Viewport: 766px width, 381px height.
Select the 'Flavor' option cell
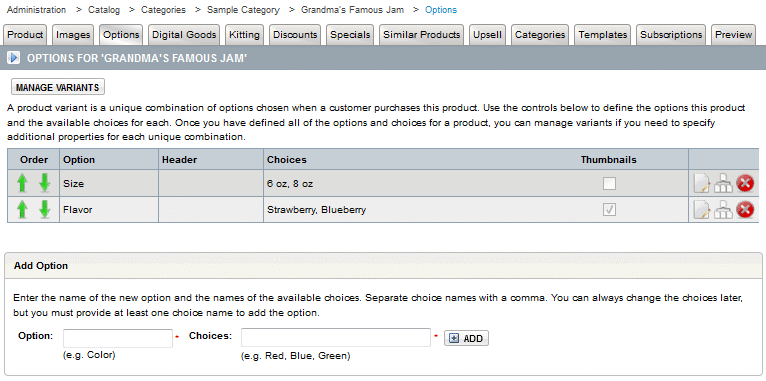pos(108,210)
